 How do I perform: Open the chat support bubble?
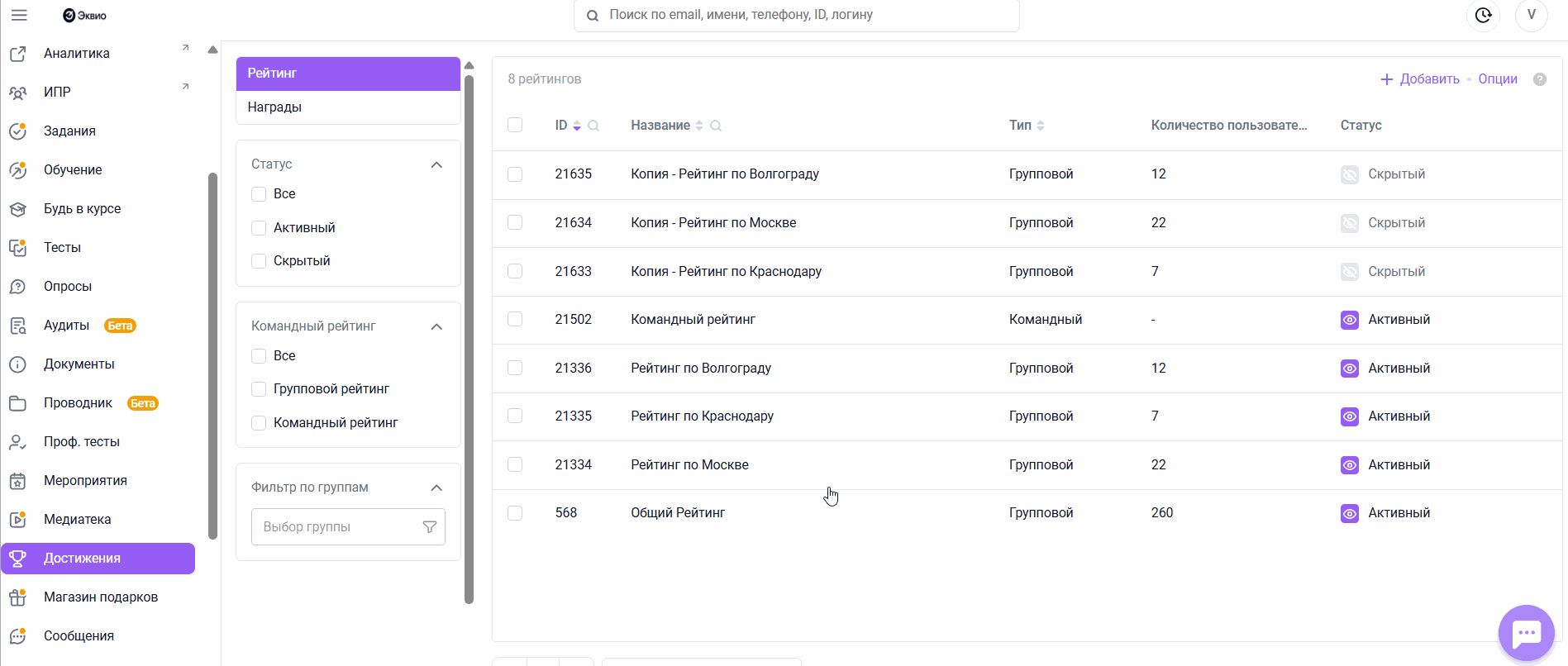[1526, 634]
